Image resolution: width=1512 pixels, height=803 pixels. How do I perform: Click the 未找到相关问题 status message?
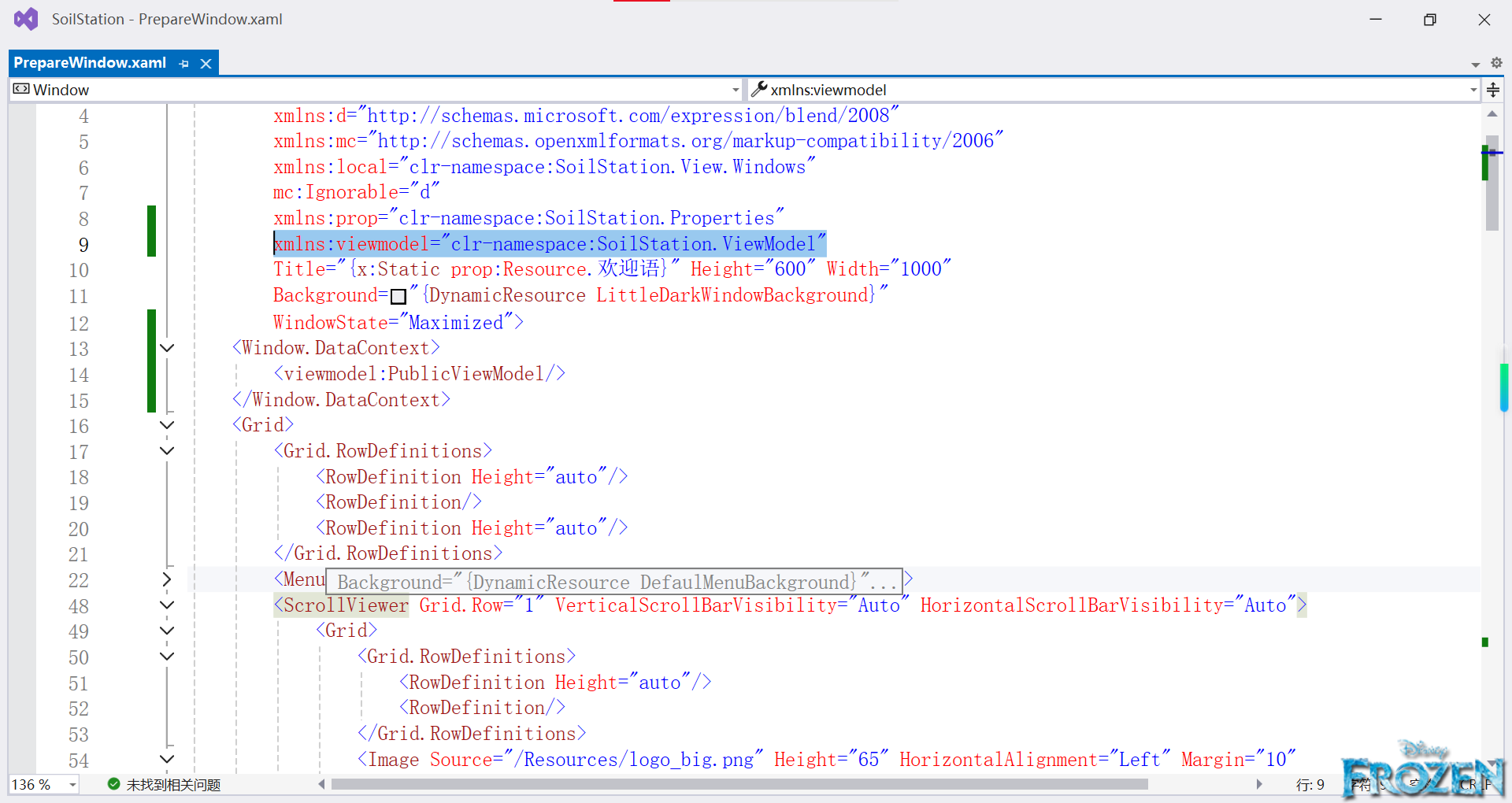pos(173,784)
